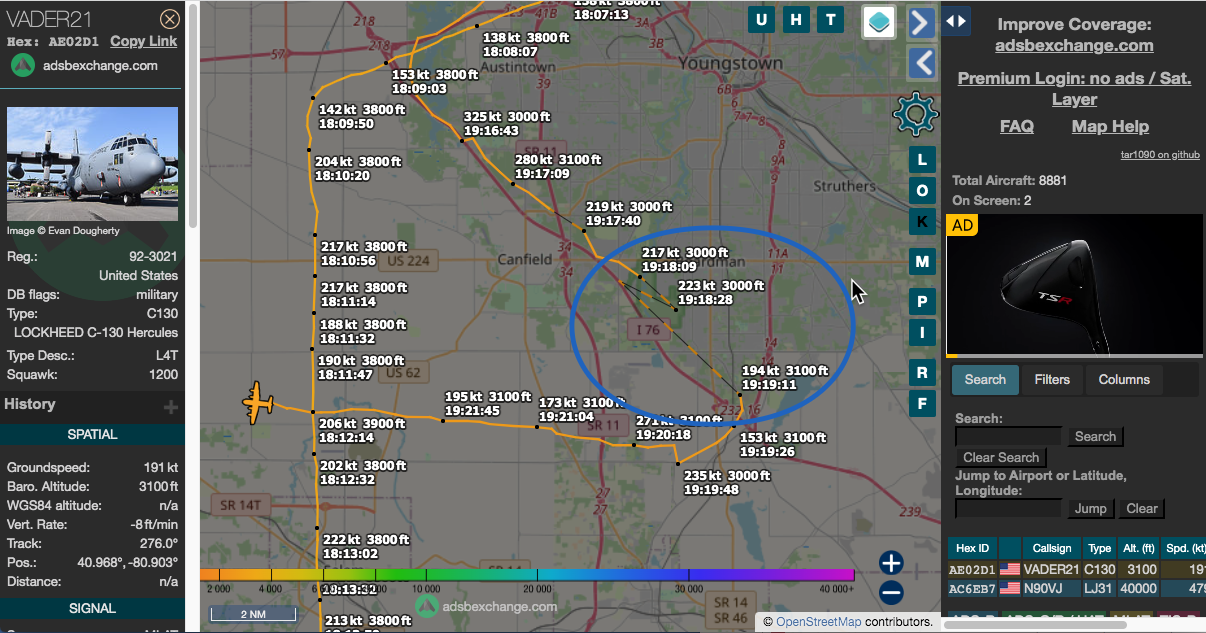Open map settings gear icon

[915, 114]
